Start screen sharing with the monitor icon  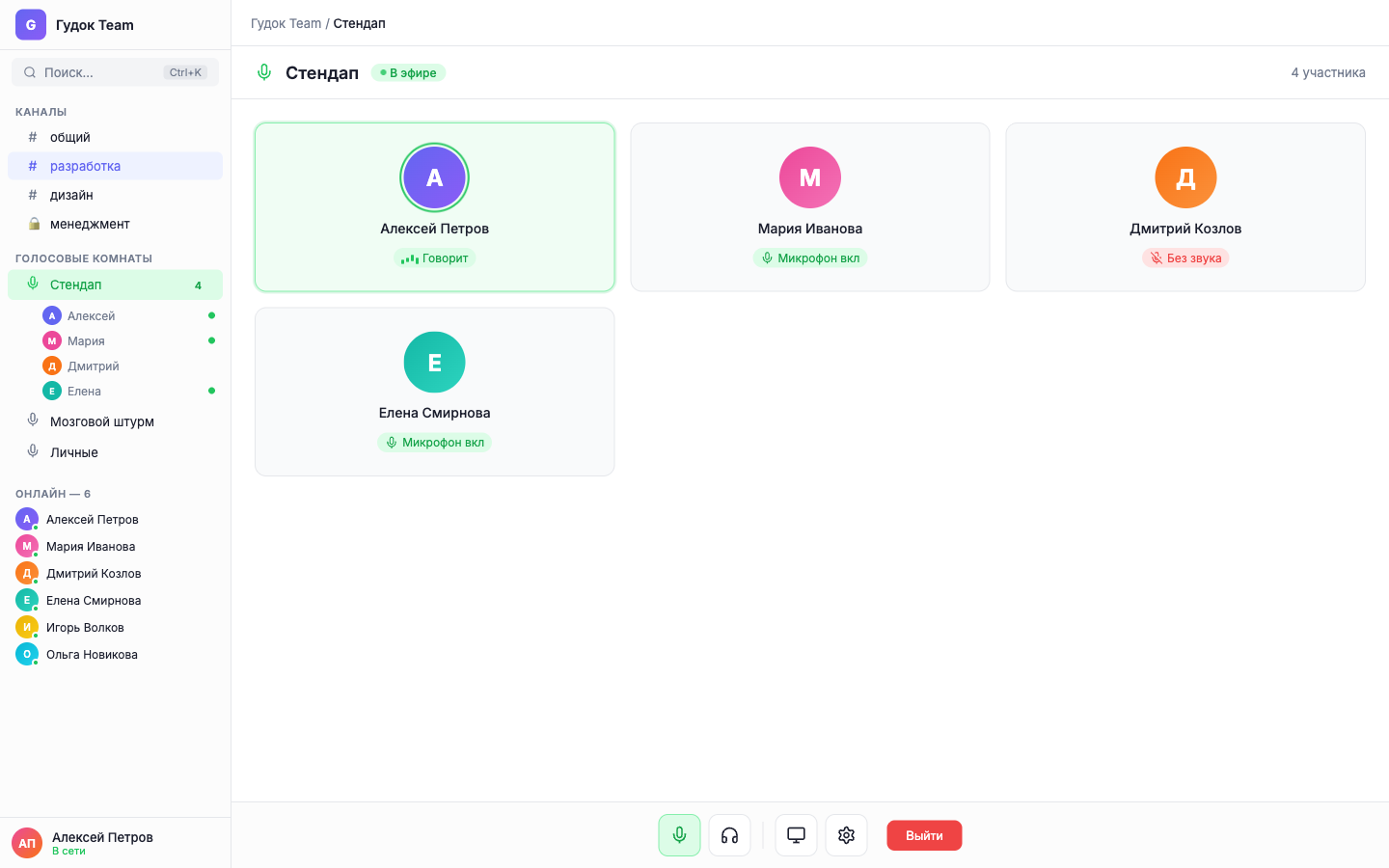[x=796, y=835]
